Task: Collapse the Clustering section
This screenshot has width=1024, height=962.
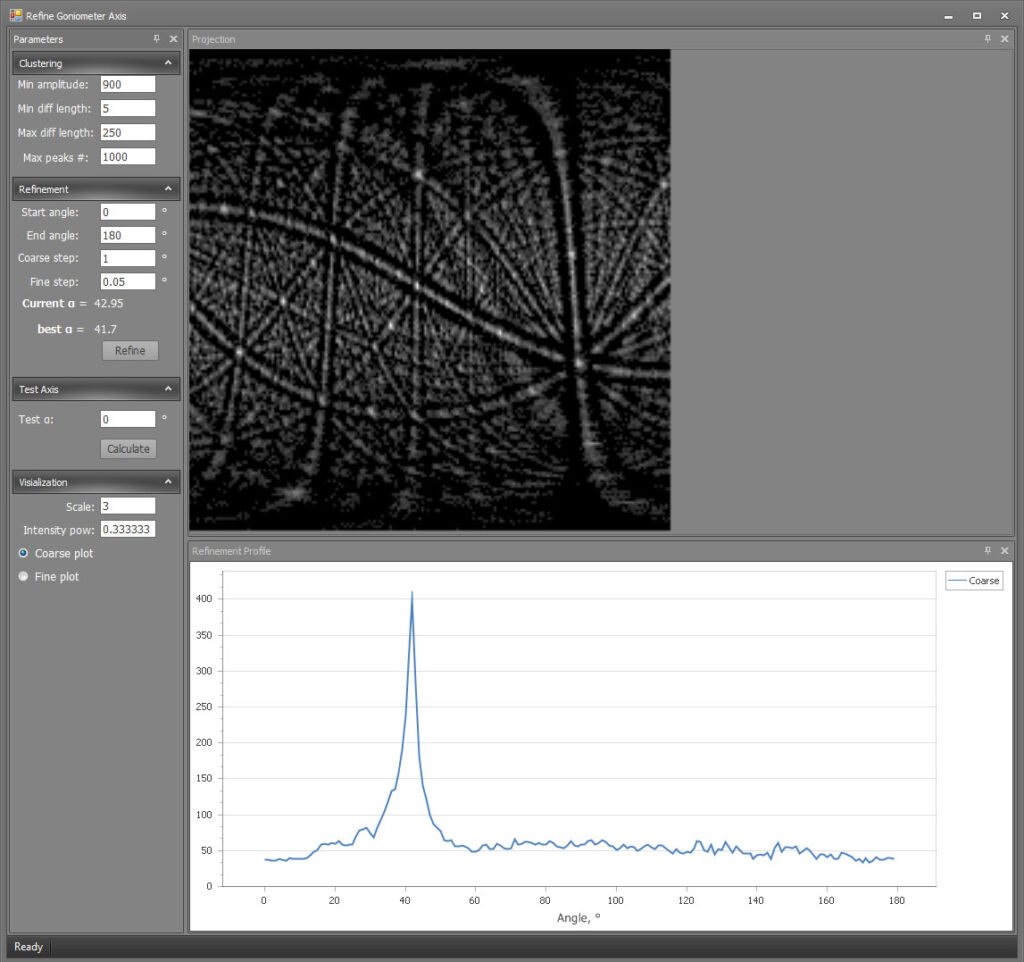Action: [x=168, y=63]
